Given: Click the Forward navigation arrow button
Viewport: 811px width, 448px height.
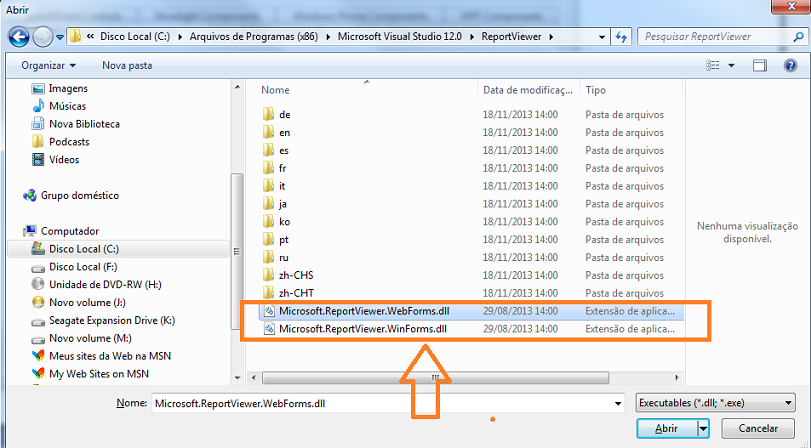Looking at the screenshot, I should (42, 37).
